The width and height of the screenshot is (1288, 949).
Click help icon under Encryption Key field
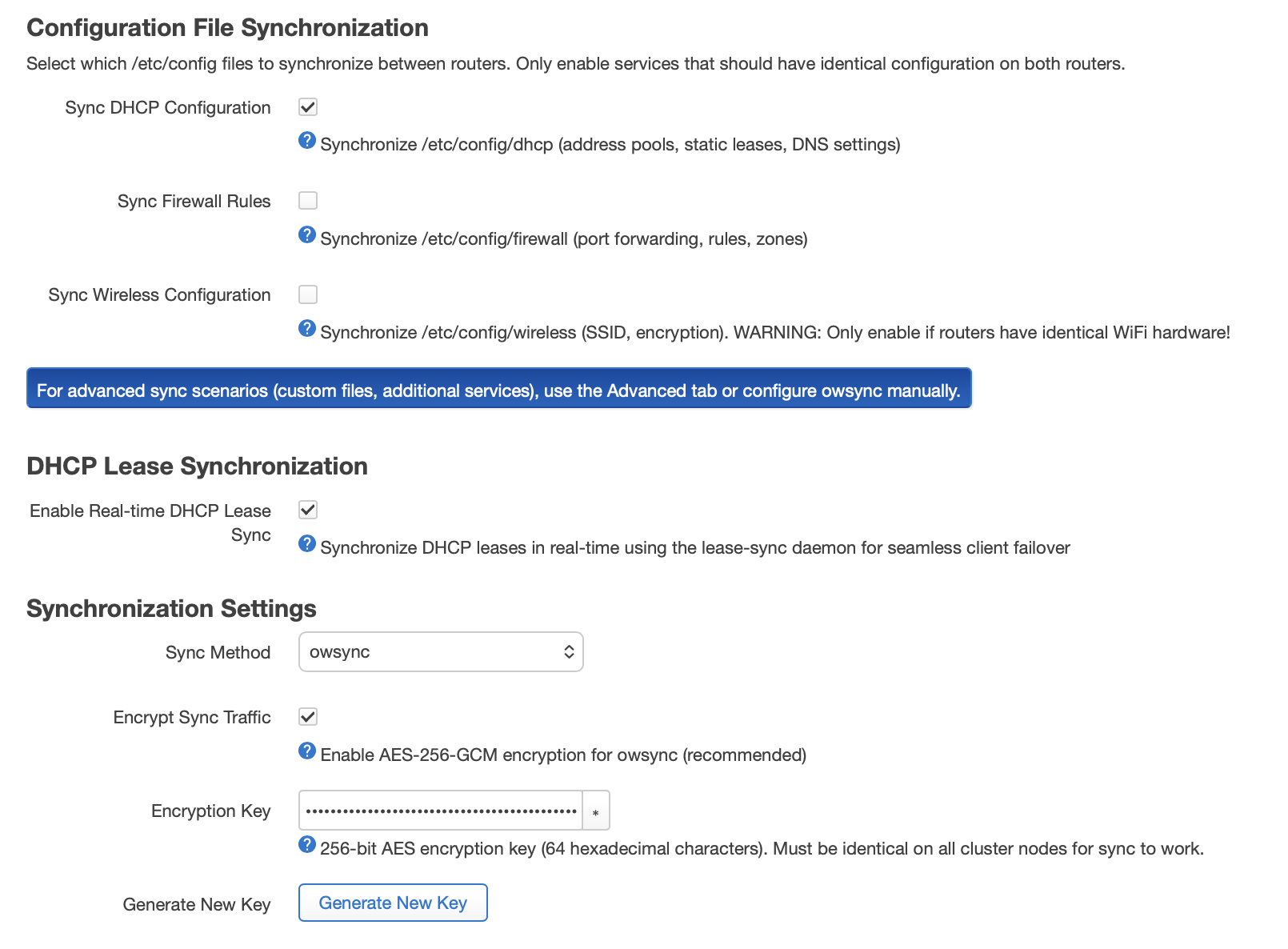click(307, 844)
